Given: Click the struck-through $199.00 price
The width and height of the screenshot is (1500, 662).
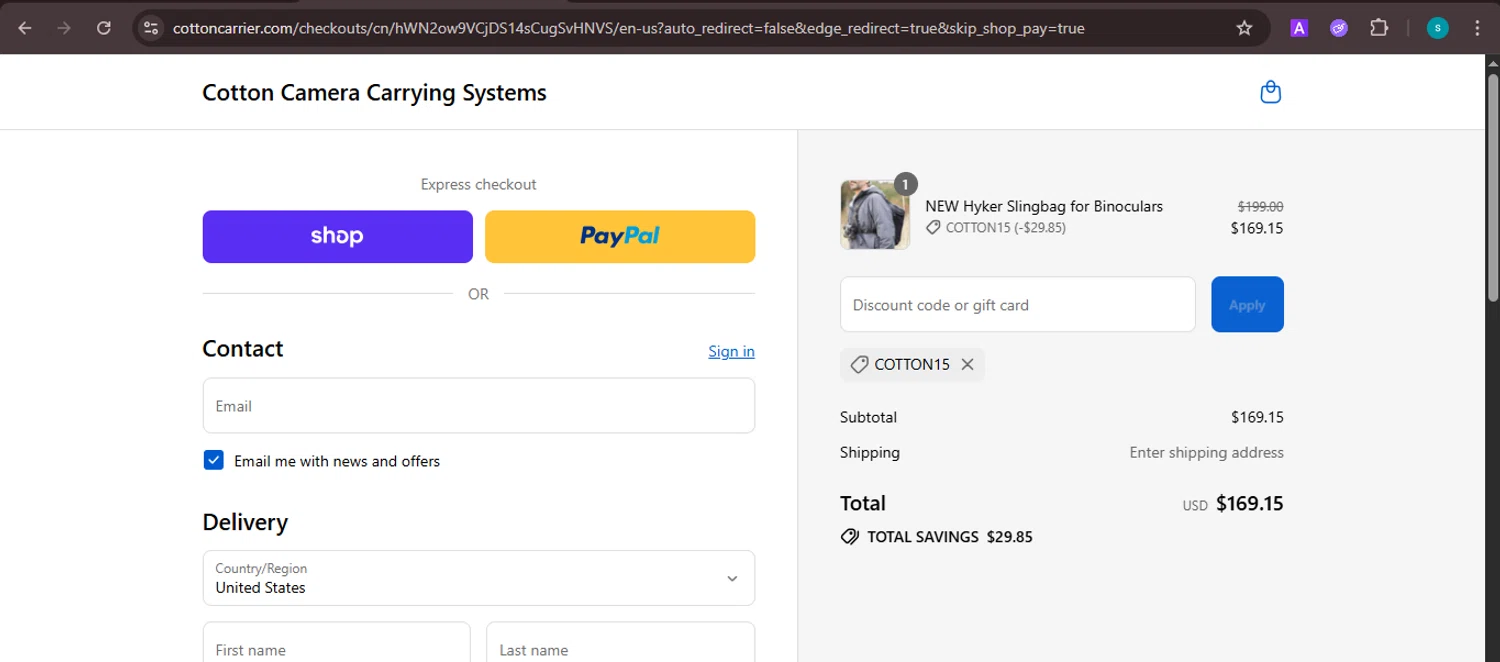Looking at the screenshot, I should (1260, 206).
